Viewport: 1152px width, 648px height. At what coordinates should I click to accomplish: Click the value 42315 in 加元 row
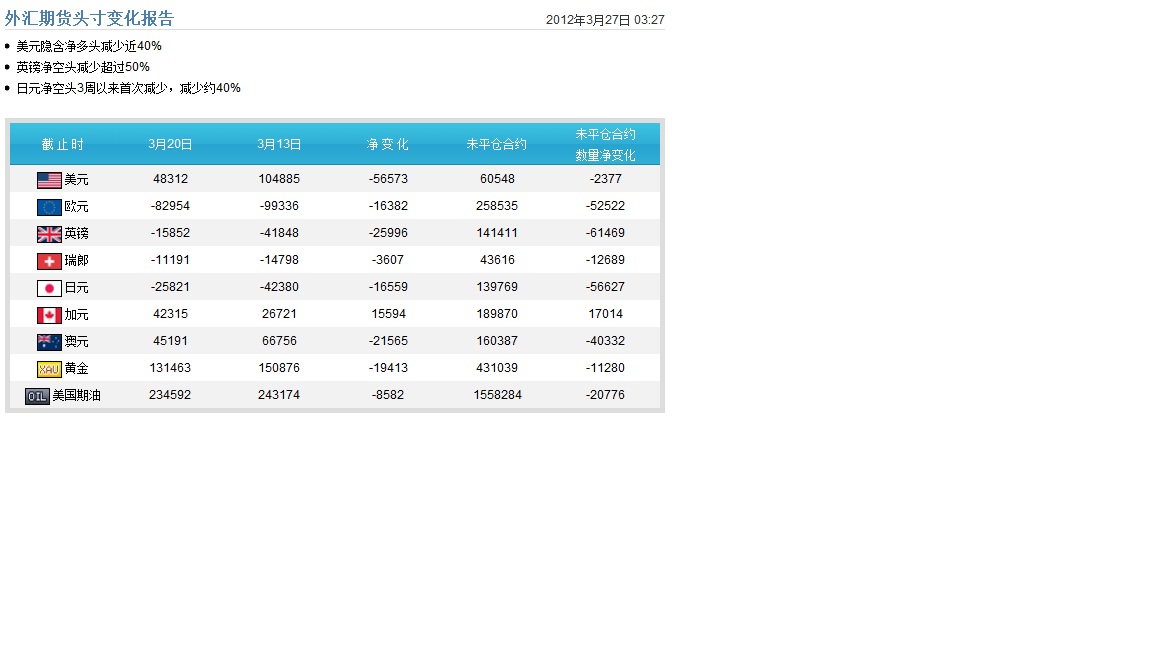click(170, 314)
